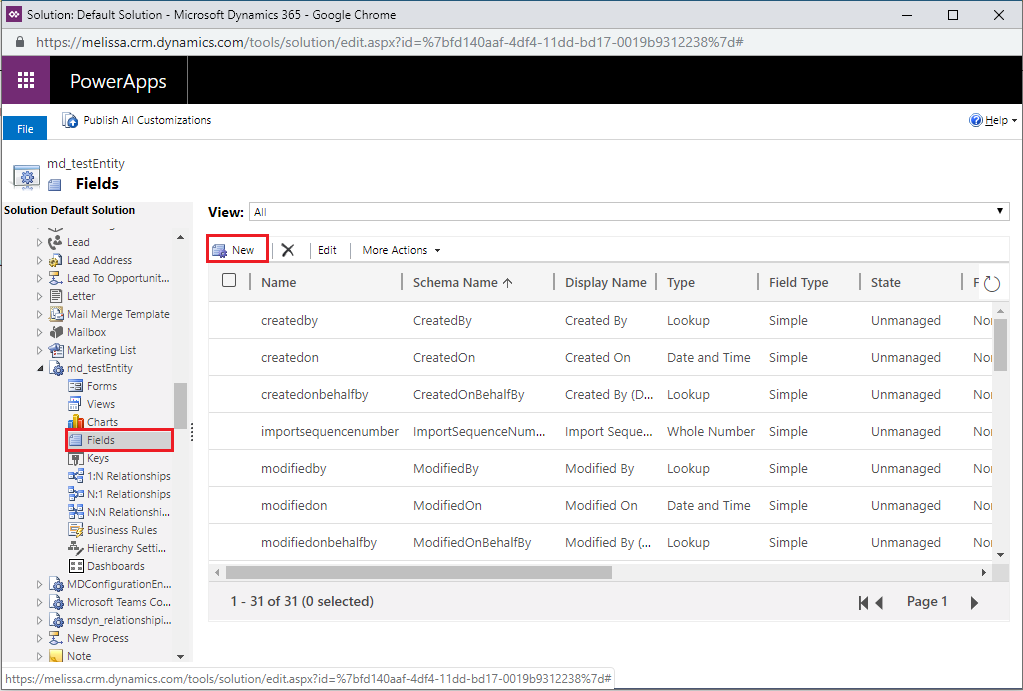Select the importsequencenumber row name
Viewport: 1023px width, 691px height.
tap(329, 431)
